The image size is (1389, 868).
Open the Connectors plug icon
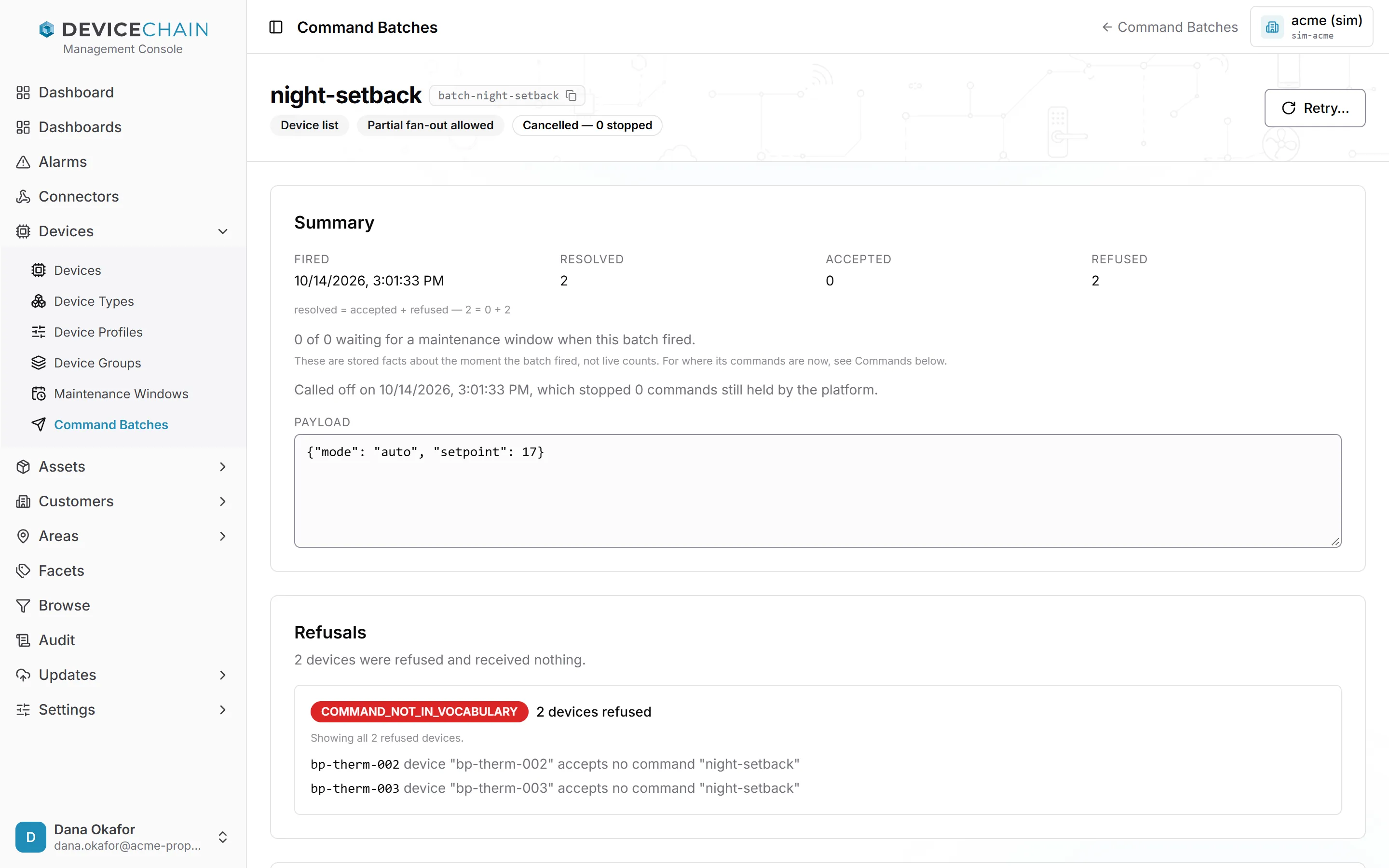(x=23, y=196)
